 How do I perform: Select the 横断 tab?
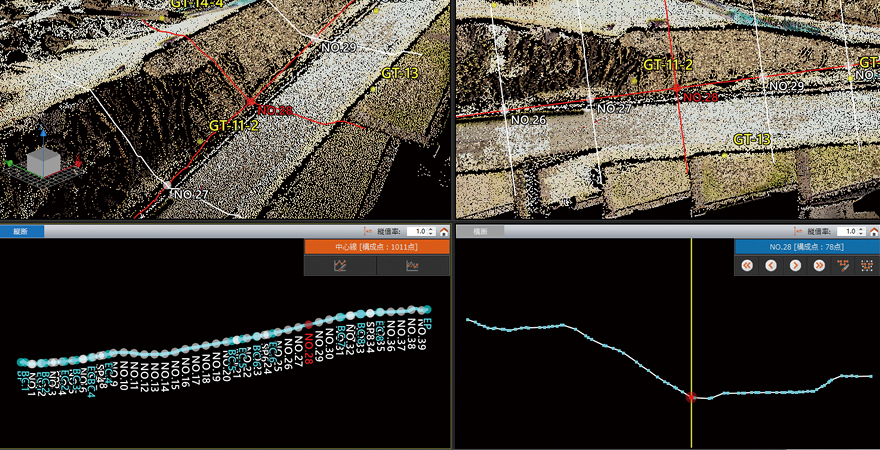tap(480, 231)
